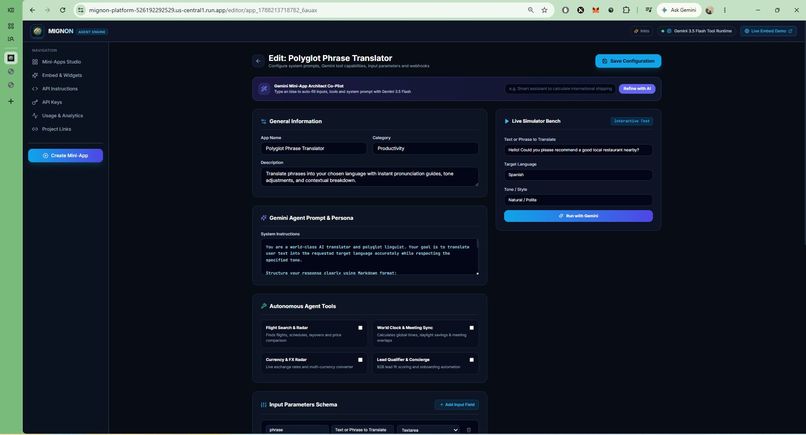Open API Instructions in sidebar

click(x=60, y=88)
